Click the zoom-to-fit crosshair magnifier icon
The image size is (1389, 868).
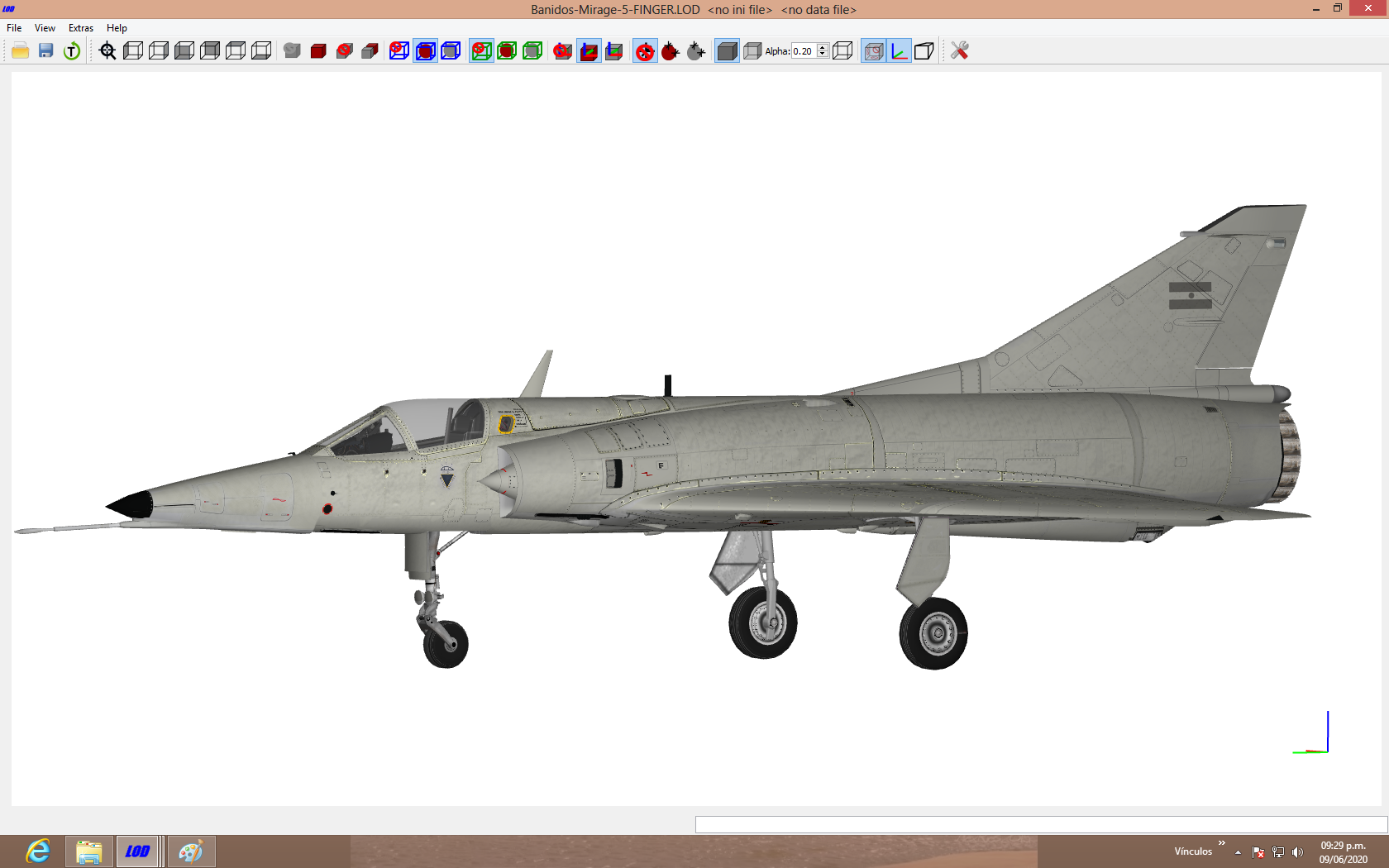tap(107, 51)
